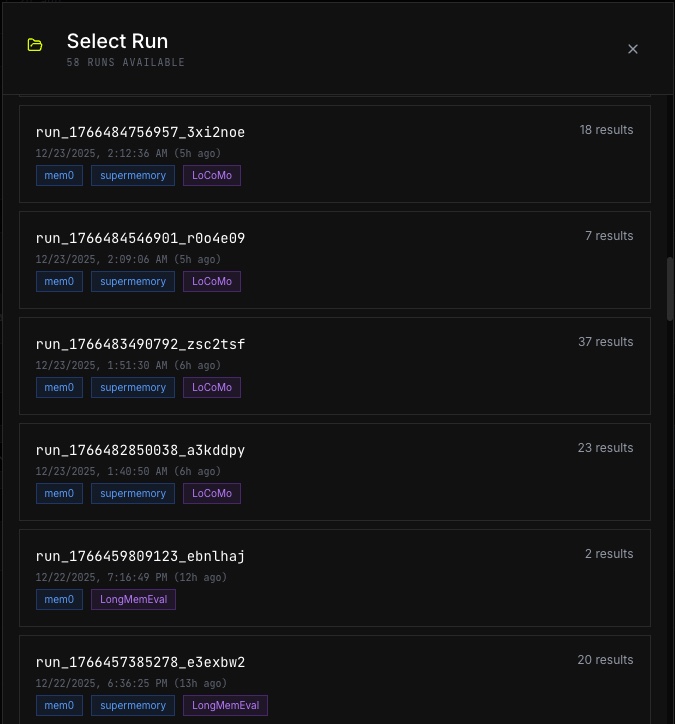Open run_1766484756957_3xi2noe
Screen dimensions: 675x724
point(335,154)
